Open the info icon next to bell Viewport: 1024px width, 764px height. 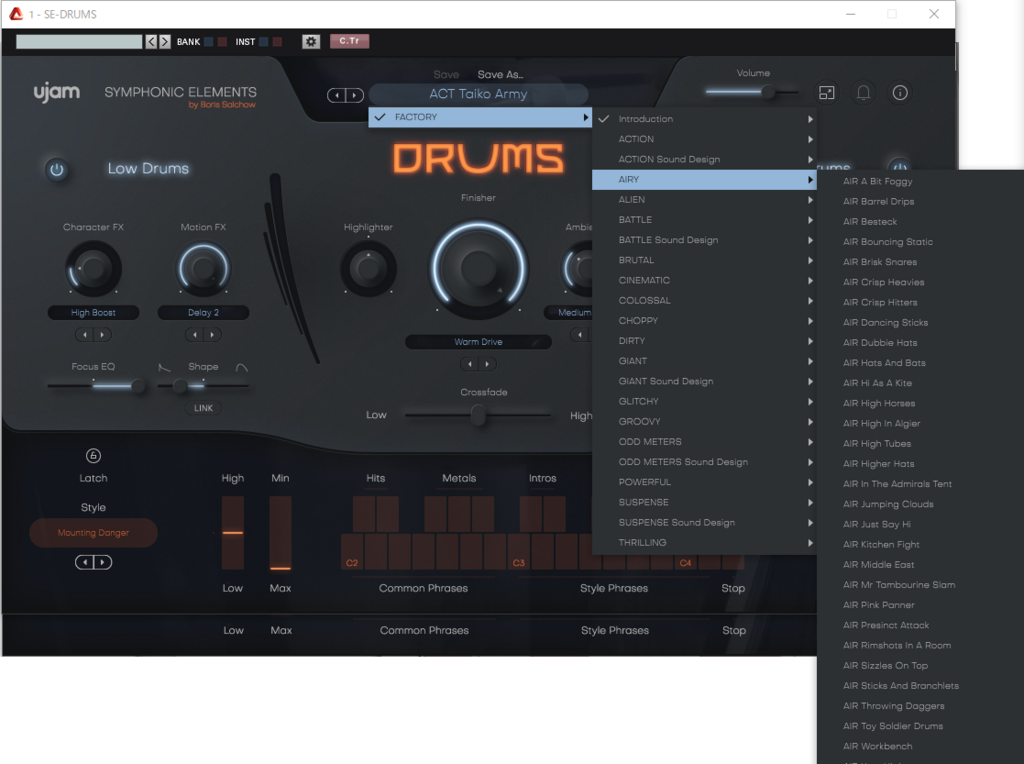pos(900,93)
